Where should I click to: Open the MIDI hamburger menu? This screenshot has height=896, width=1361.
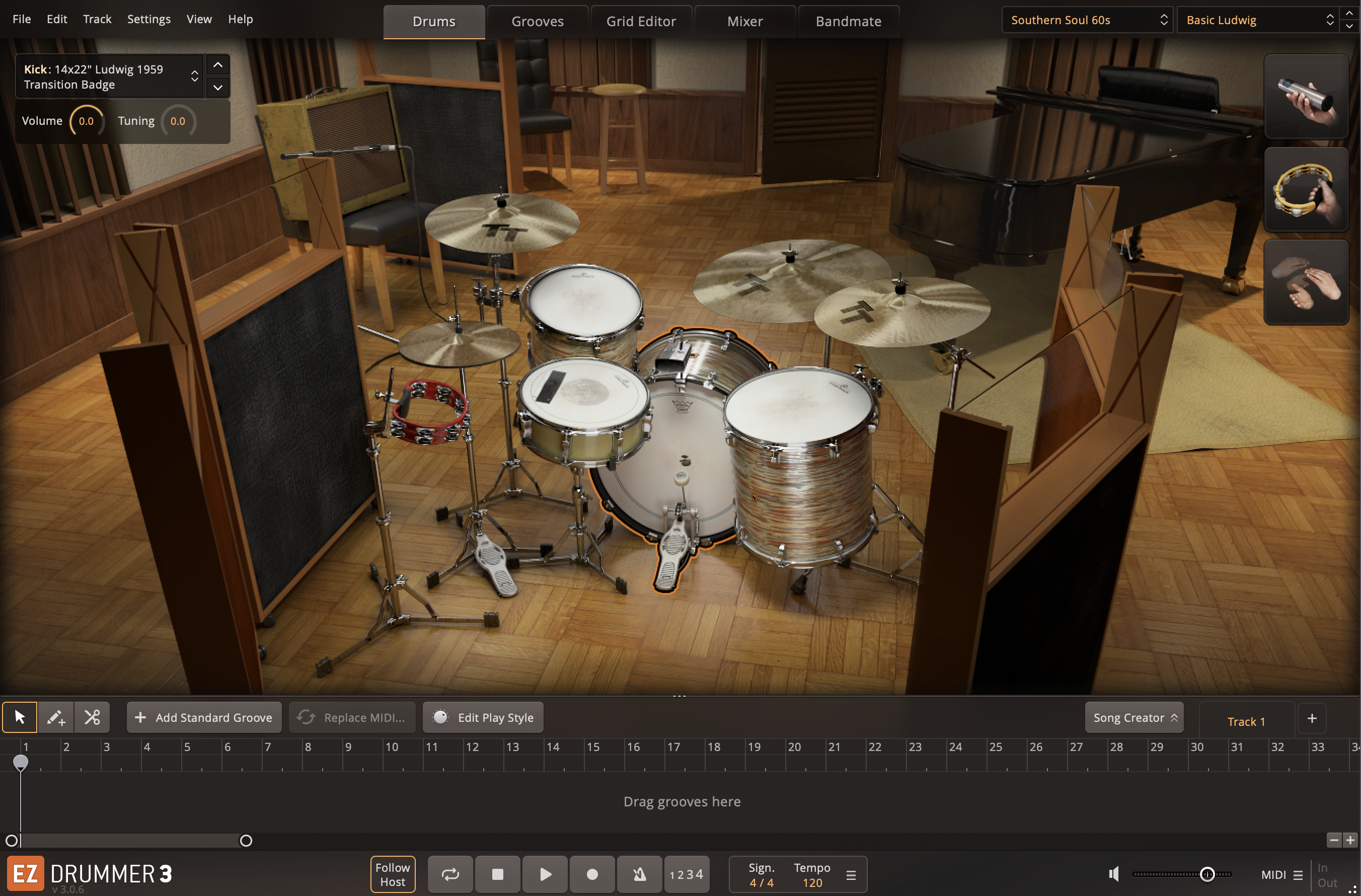click(x=1298, y=875)
